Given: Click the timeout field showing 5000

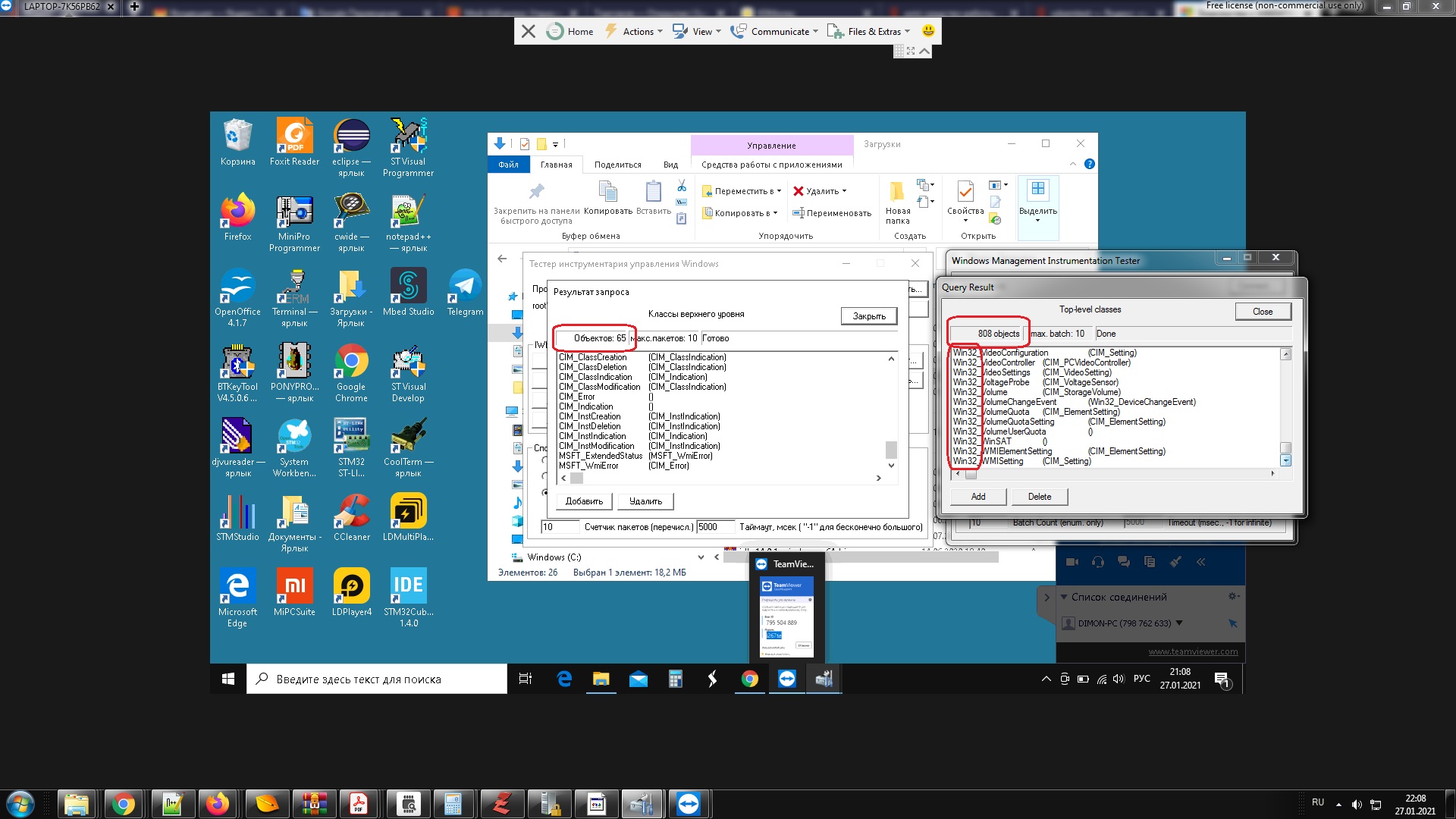Looking at the screenshot, I should 716,527.
